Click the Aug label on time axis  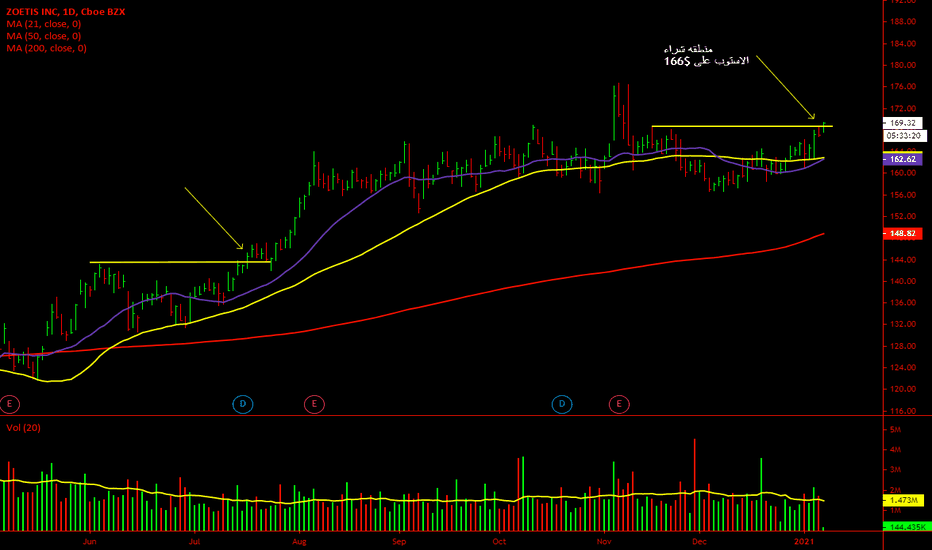299,541
